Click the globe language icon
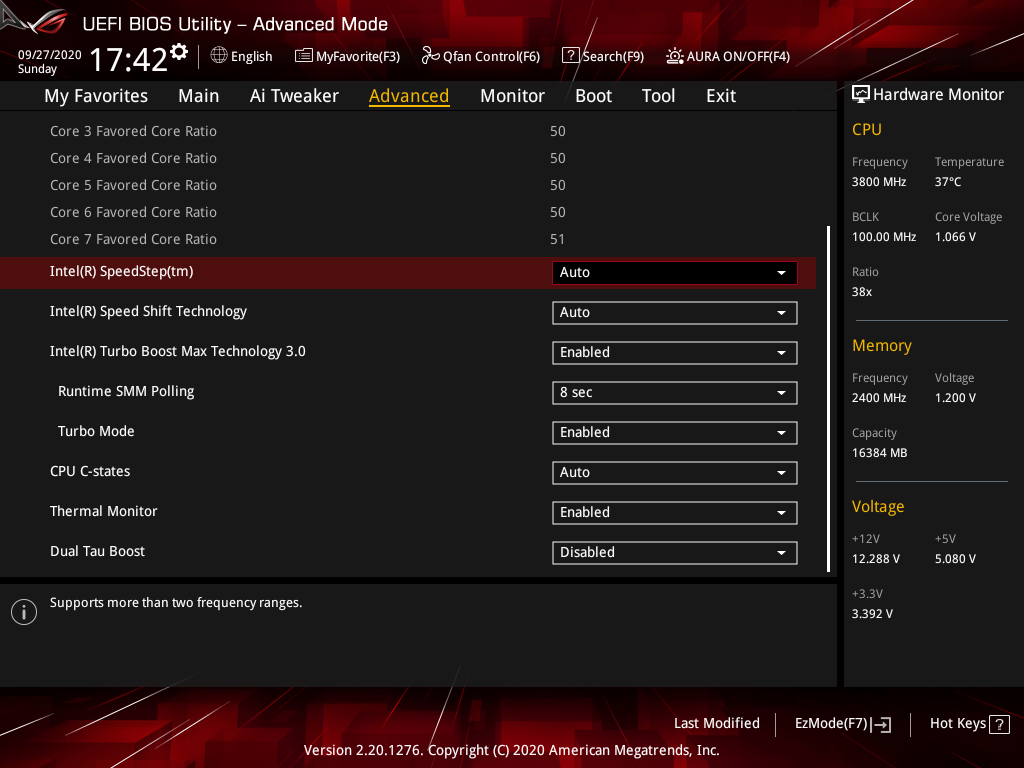Image resolution: width=1024 pixels, height=768 pixels. point(219,56)
